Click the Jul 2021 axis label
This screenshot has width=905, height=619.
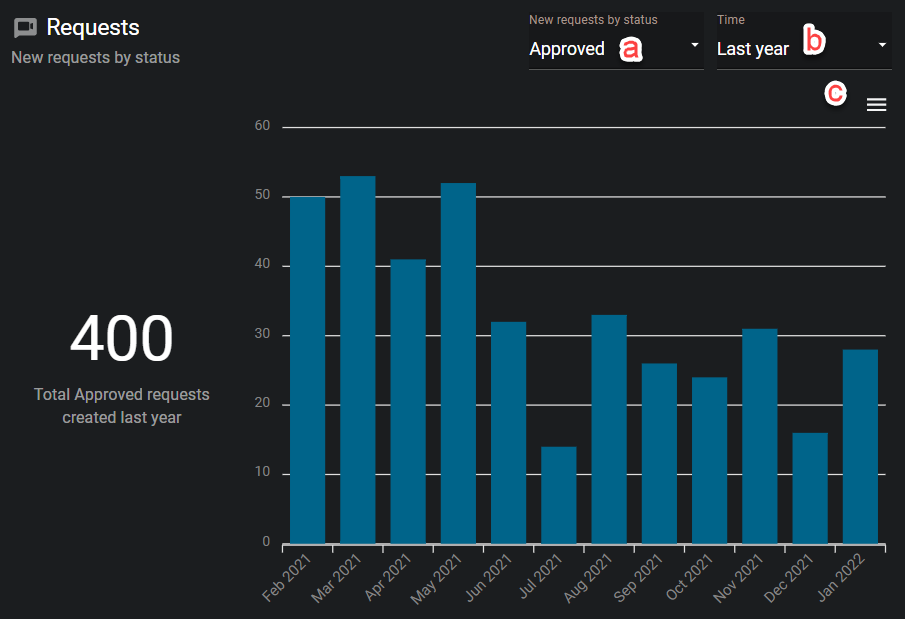click(541, 576)
